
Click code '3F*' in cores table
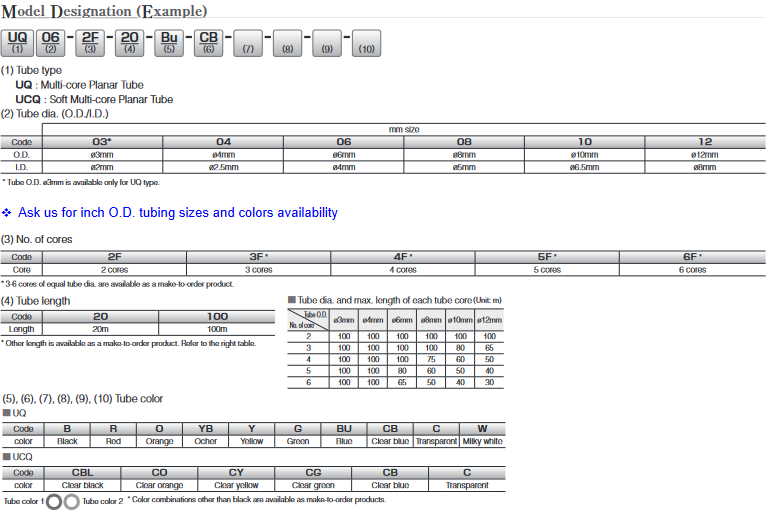259,257
